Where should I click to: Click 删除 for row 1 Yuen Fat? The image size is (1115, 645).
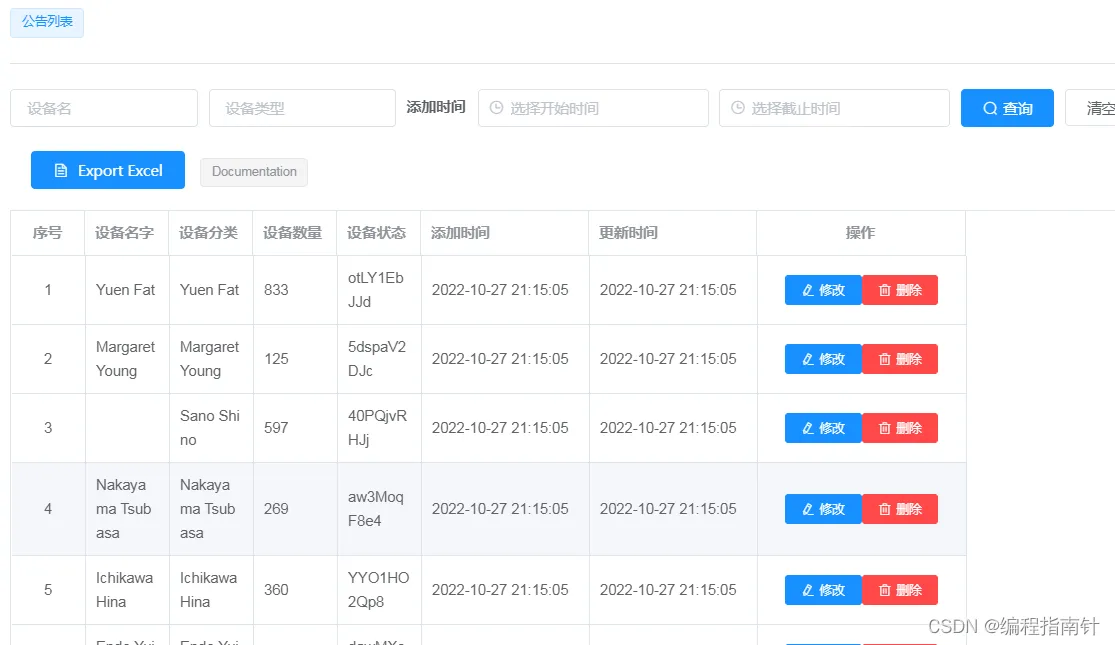[x=900, y=290]
